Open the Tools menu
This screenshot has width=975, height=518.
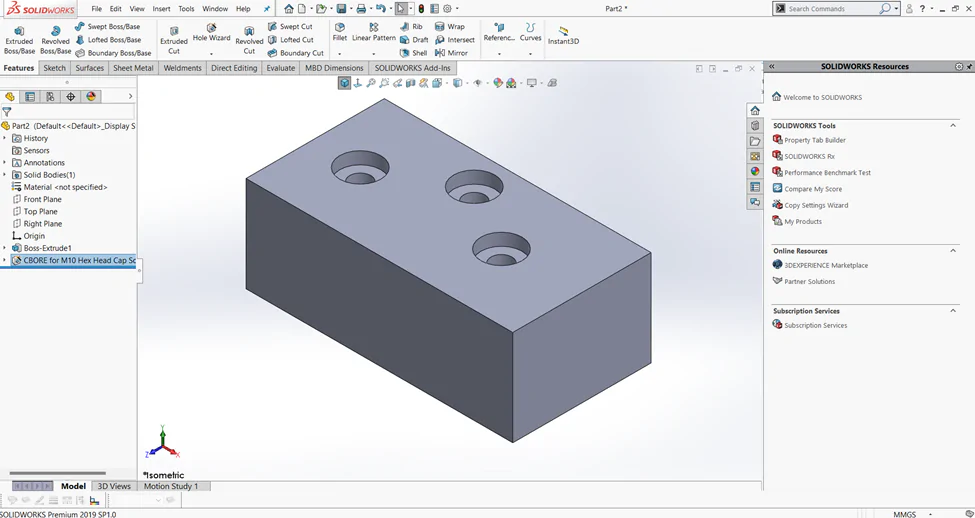(x=186, y=9)
